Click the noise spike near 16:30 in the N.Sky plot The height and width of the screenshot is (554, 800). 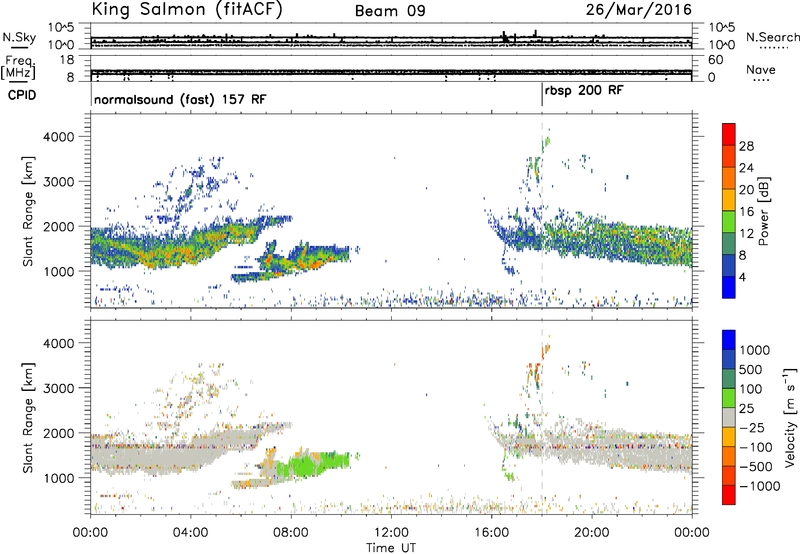point(505,37)
